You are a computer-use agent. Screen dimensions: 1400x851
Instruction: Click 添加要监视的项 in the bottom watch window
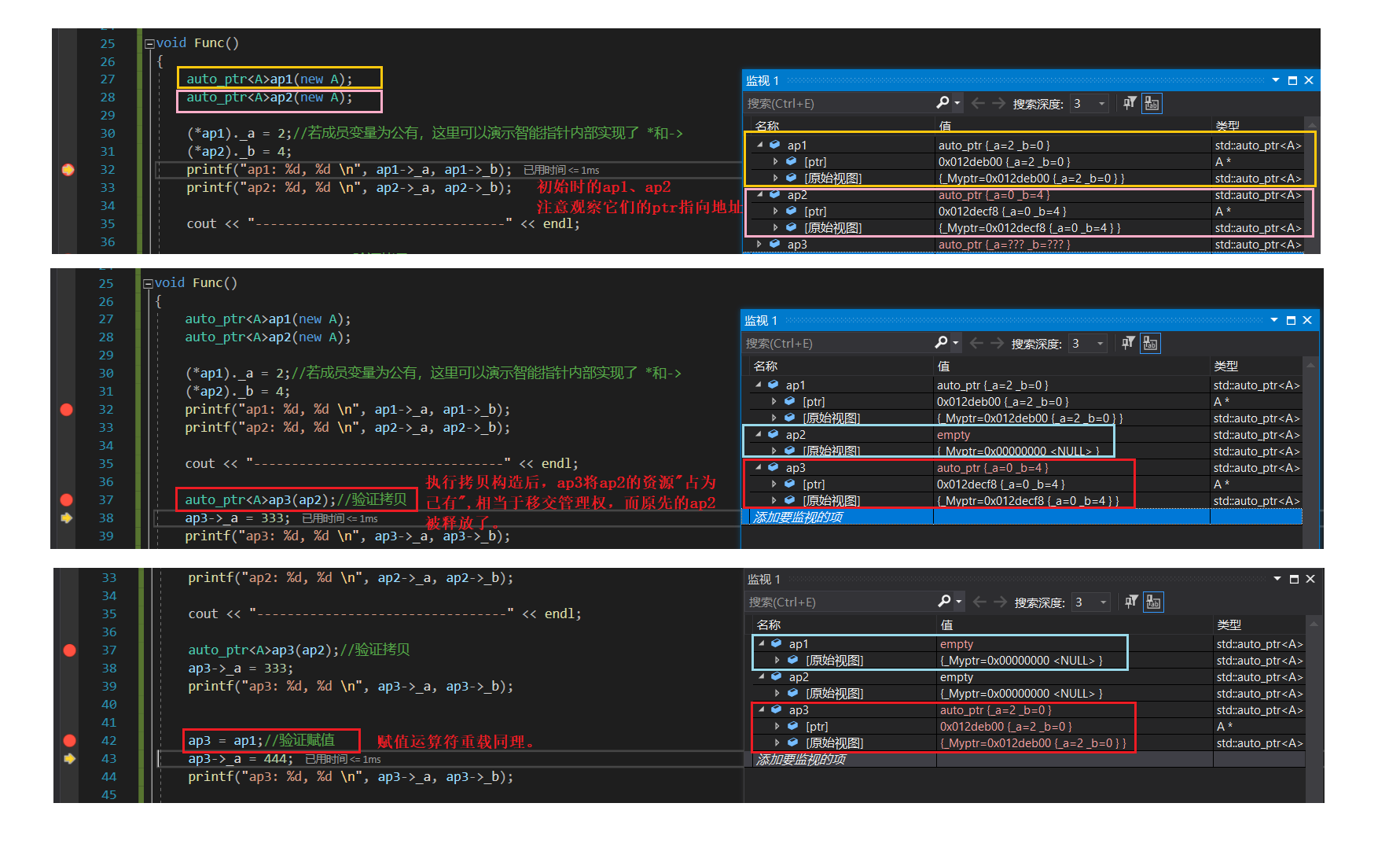(x=801, y=759)
